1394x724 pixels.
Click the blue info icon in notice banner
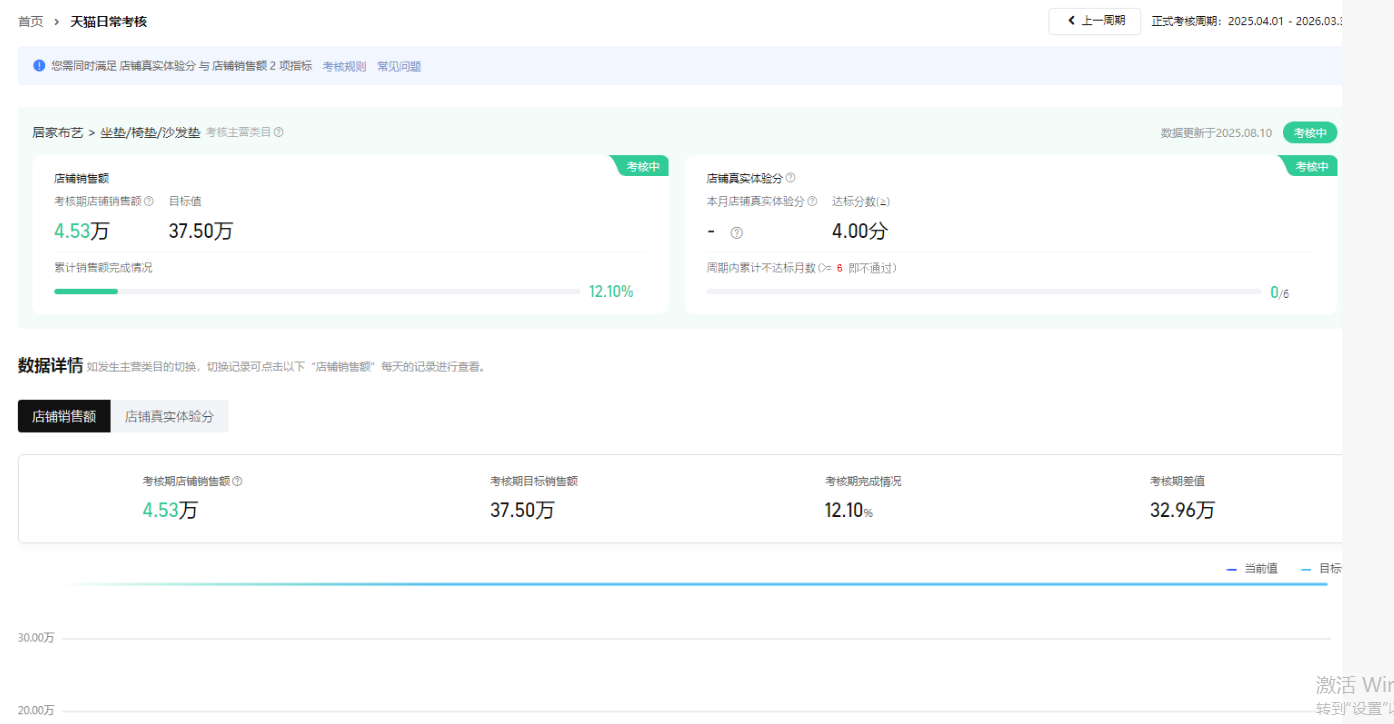point(39,66)
